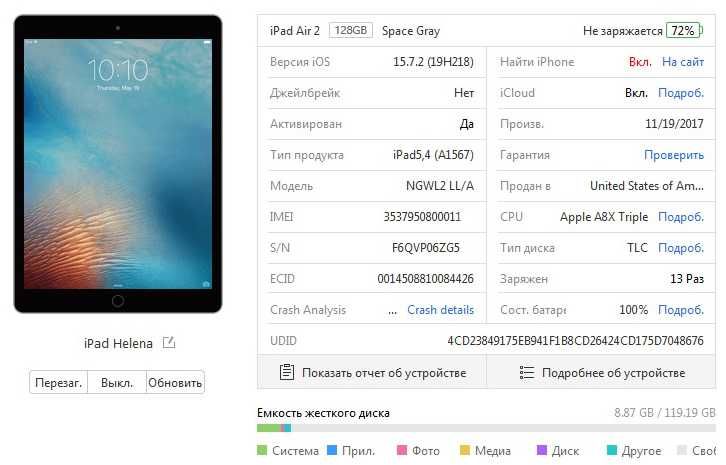Click the UDID value string
This screenshot has width=726, height=465.
tap(575, 341)
